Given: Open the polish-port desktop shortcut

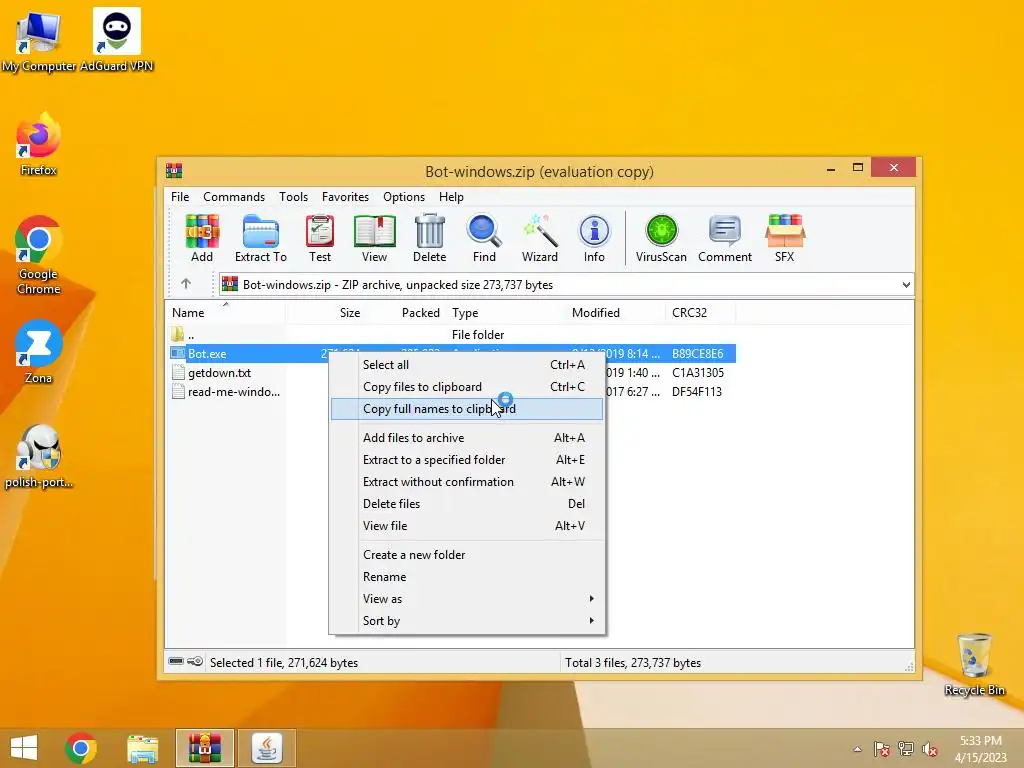Looking at the screenshot, I should pyautogui.click(x=39, y=457).
